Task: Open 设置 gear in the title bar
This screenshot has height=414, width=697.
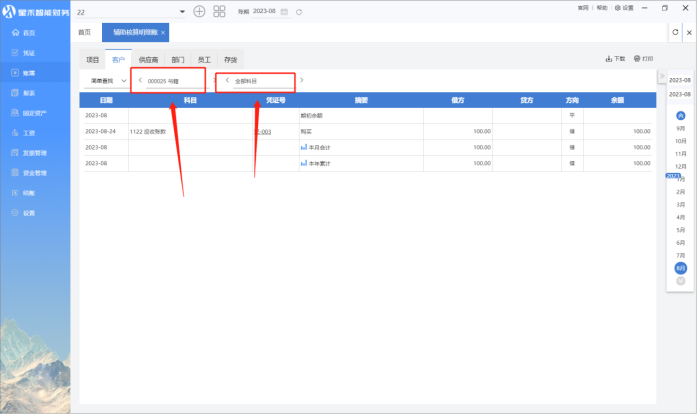Action: click(625, 7)
